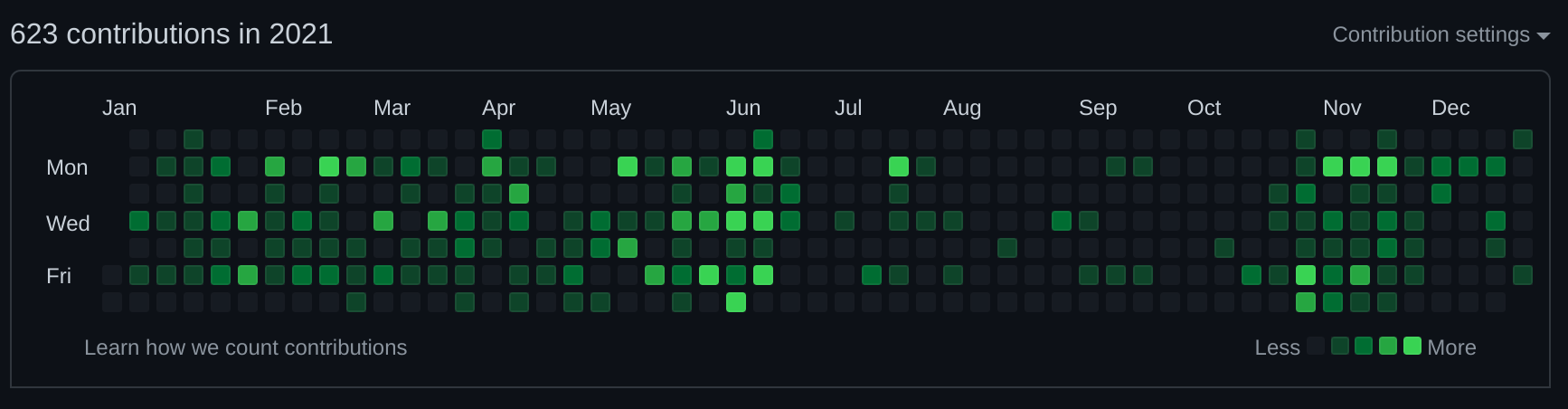Select the lone green Thursday cell in September

coord(1007,248)
